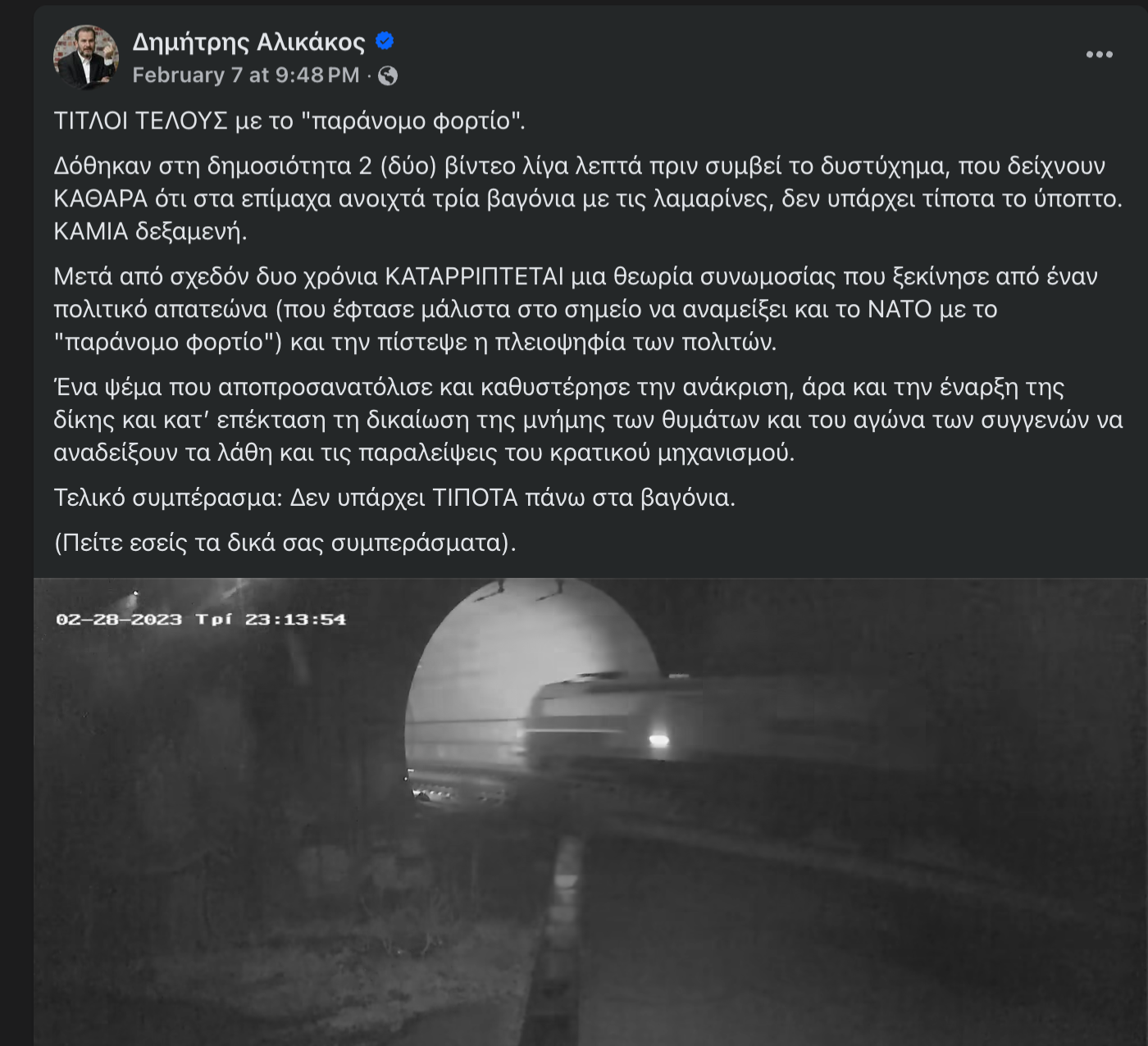Click the line Πείτε εσείς τα δικά σας
The width and height of the screenshot is (1148, 1046).
pyautogui.click(x=285, y=543)
